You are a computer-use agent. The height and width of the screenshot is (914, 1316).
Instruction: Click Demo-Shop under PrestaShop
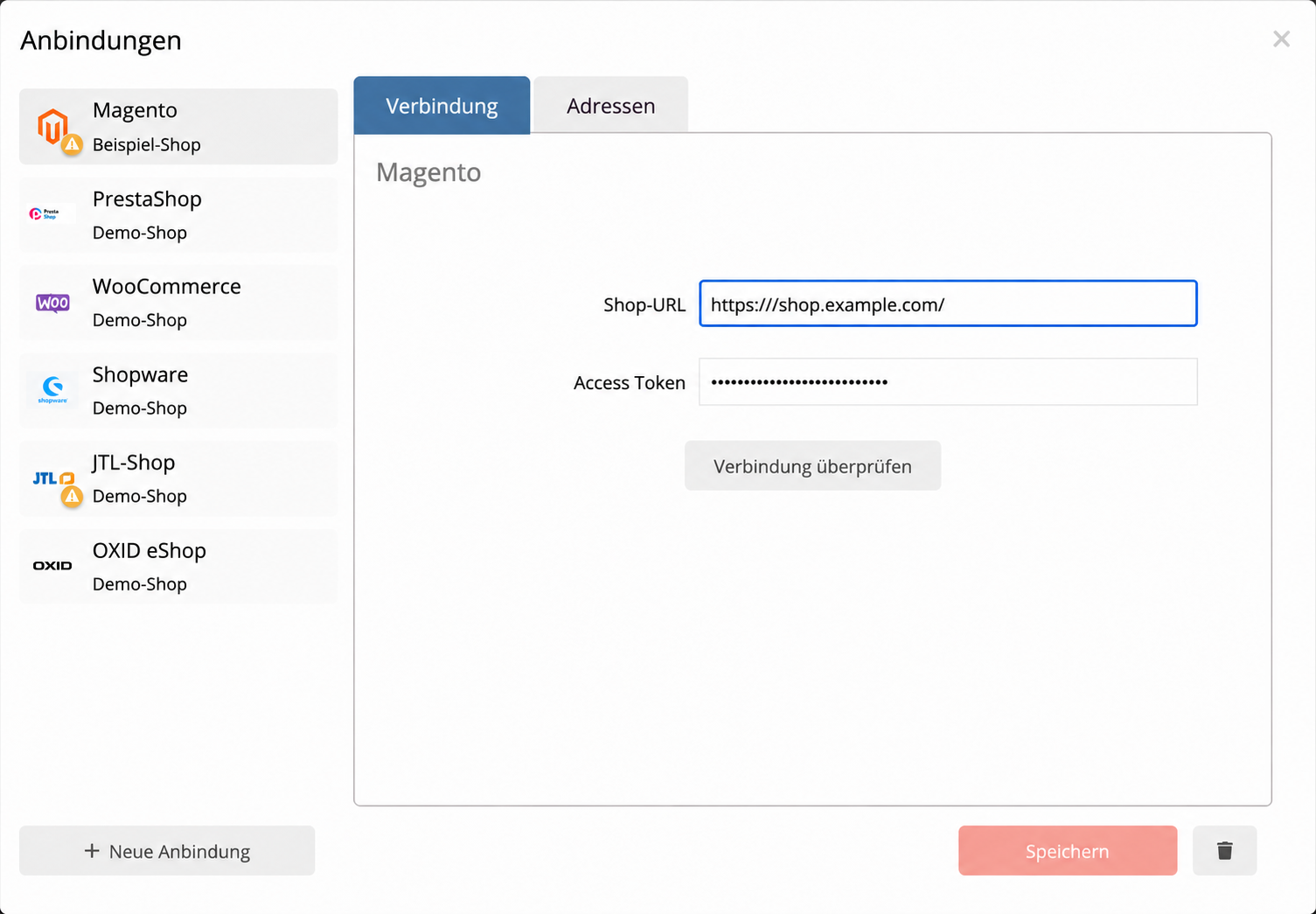pos(139,233)
